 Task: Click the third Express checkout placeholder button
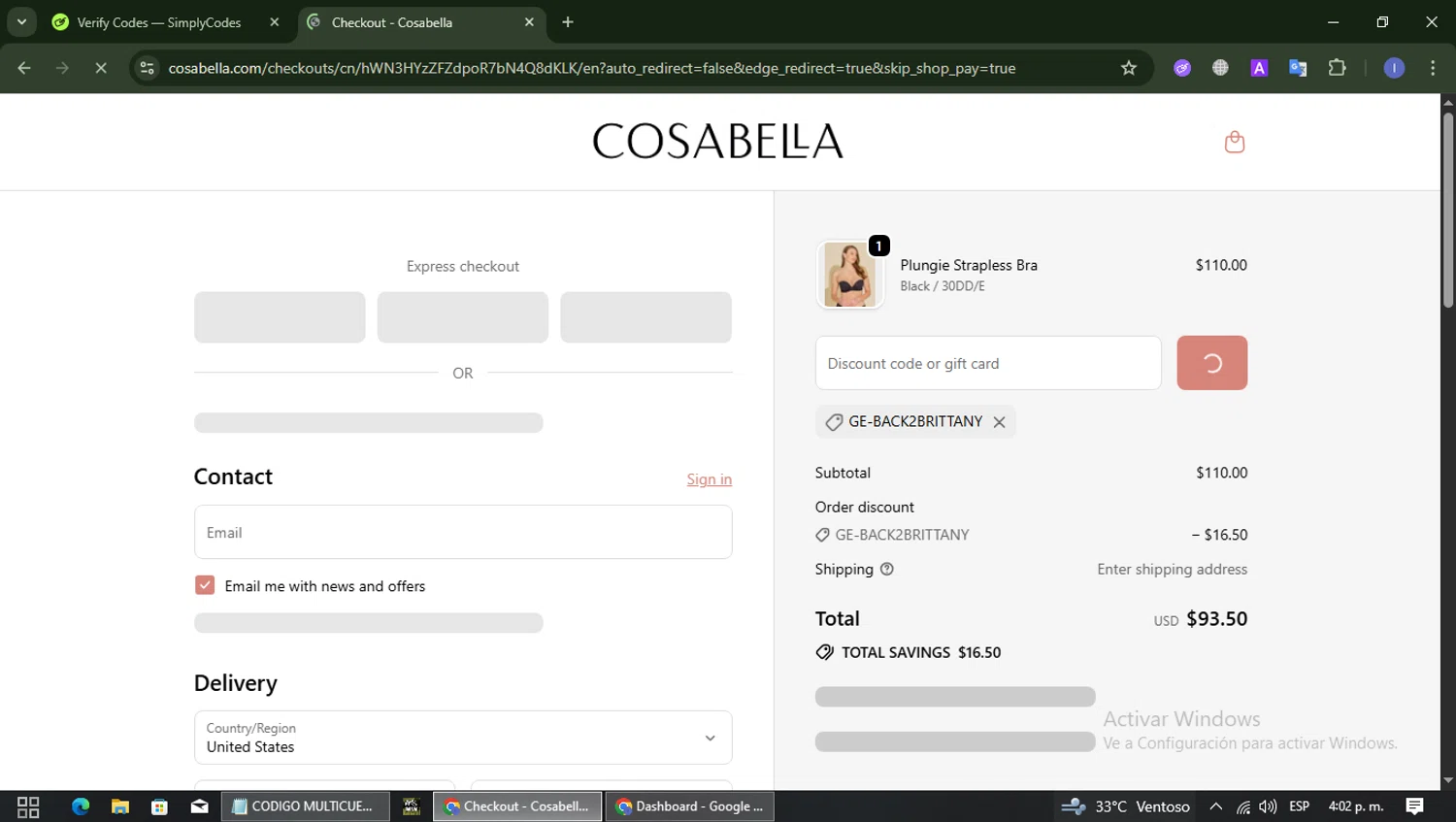(645, 317)
